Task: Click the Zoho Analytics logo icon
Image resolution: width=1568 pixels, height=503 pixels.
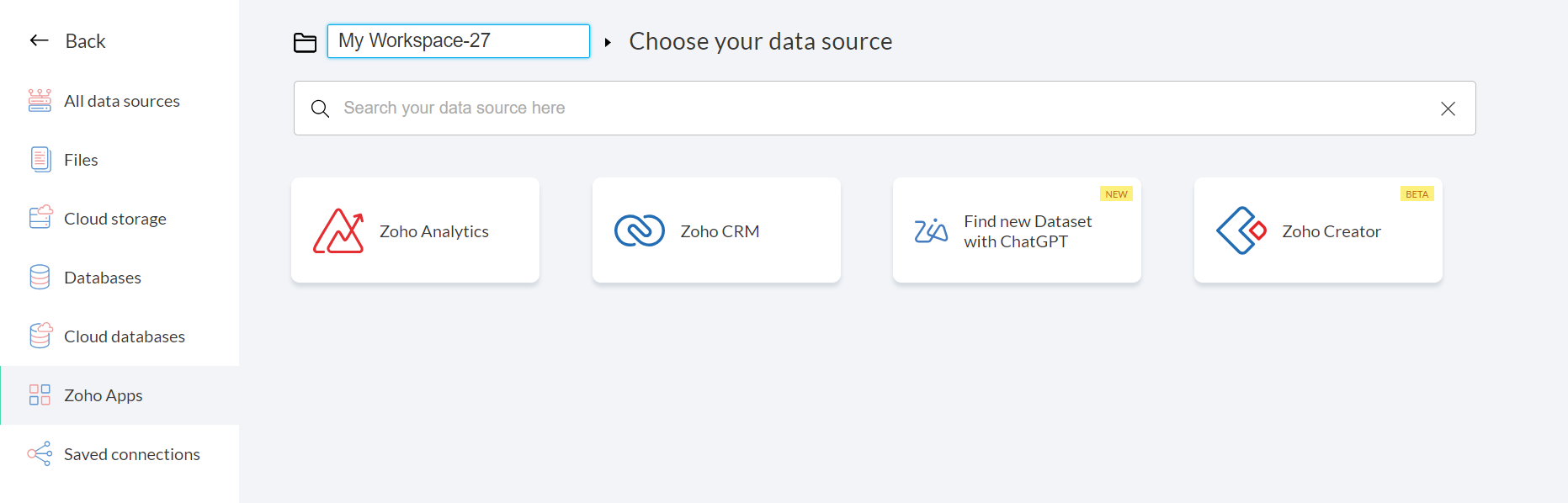Action: (338, 231)
